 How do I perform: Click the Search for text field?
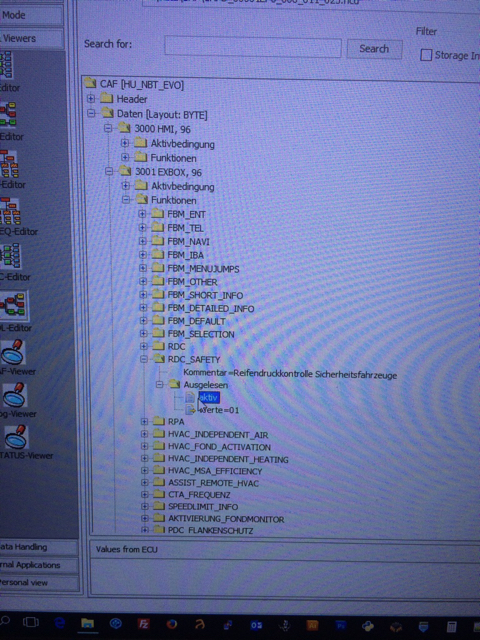[x=253, y=47]
